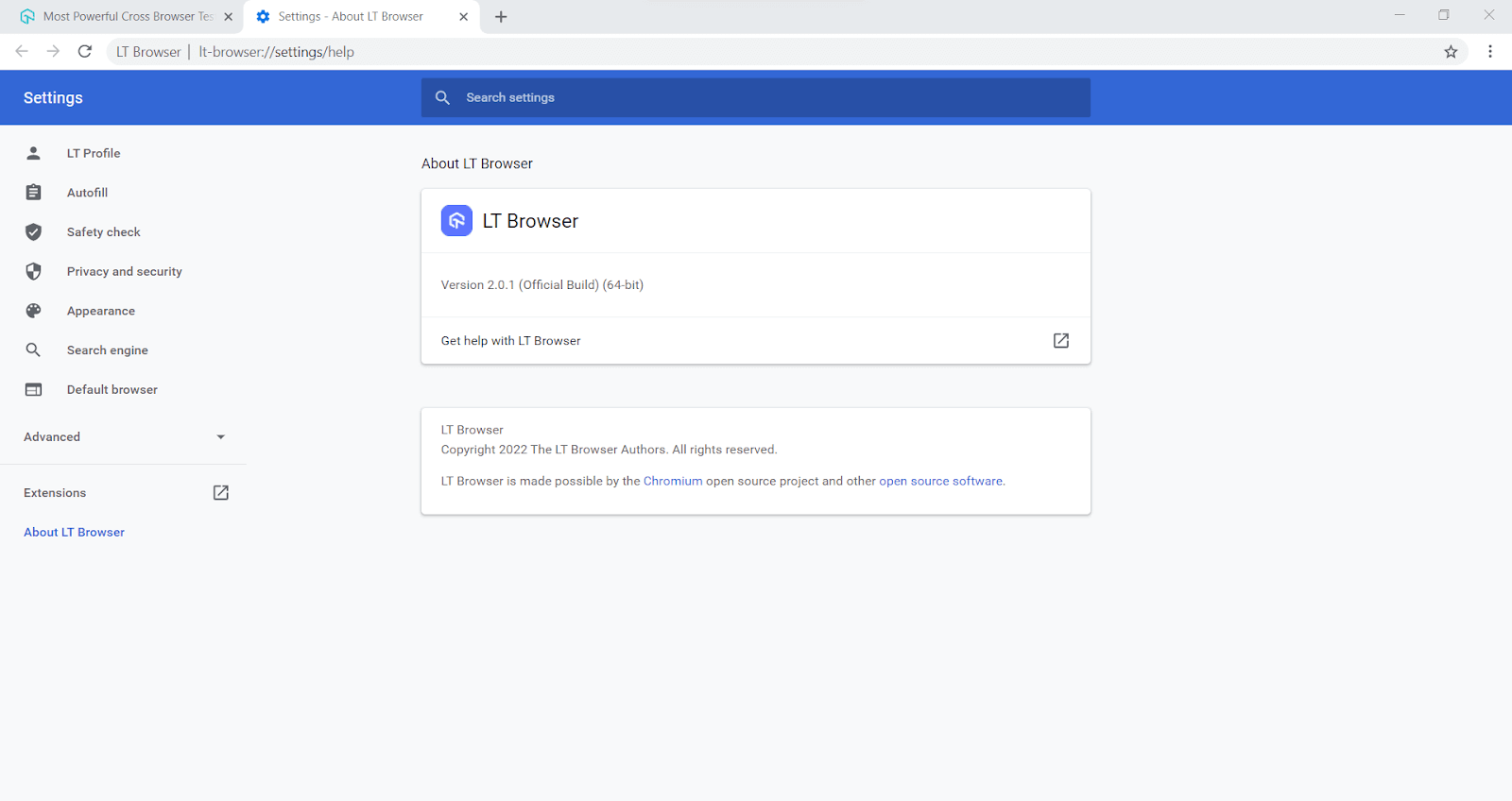Image resolution: width=1512 pixels, height=801 pixels.
Task: Select About LT Browser in the sidebar
Action: click(74, 533)
